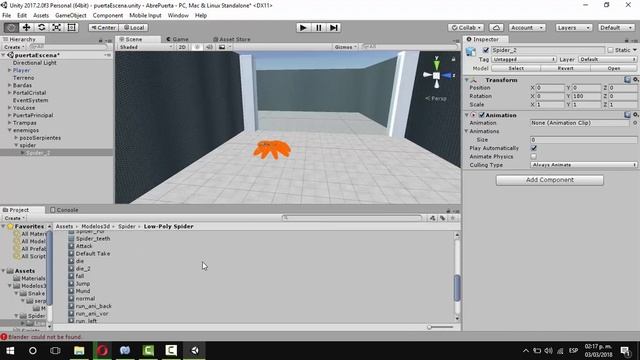The height and width of the screenshot is (360, 640).
Task: Open the Layer dropdown
Action: 607,59
